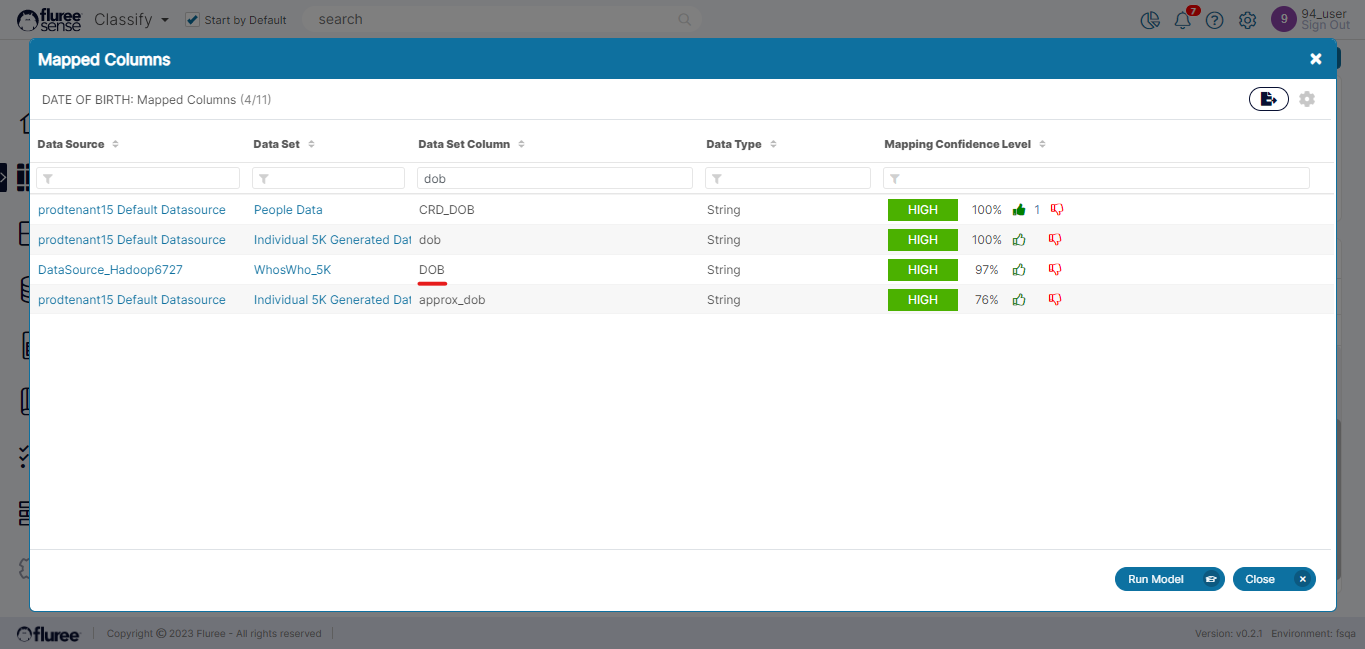Image resolution: width=1365 pixels, height=649 pixels.
Task: Click the help question mark icon
Action: pos(1214,20)
